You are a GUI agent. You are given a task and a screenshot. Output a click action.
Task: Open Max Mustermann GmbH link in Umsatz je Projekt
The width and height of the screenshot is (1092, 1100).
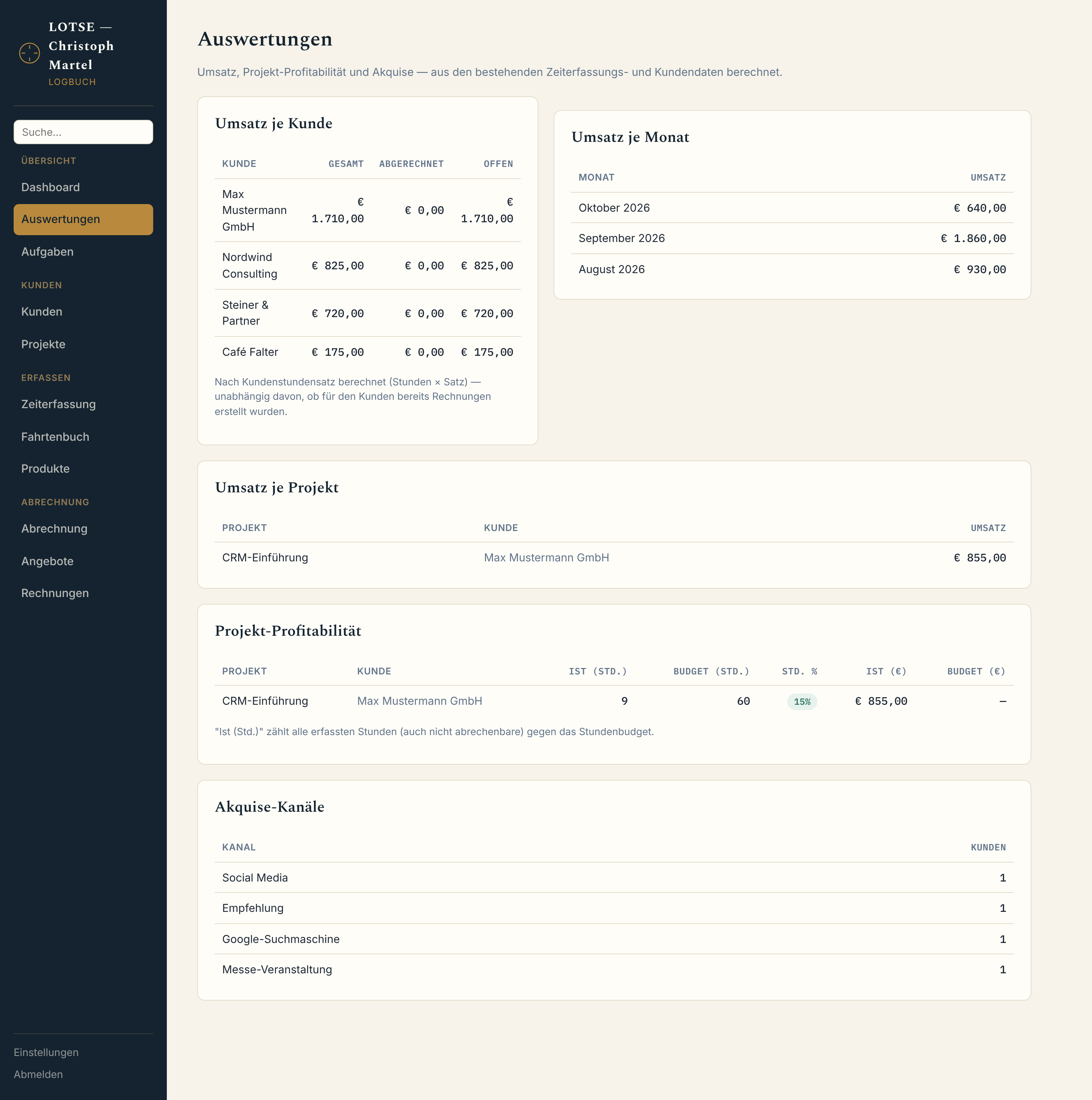point(546,558)
